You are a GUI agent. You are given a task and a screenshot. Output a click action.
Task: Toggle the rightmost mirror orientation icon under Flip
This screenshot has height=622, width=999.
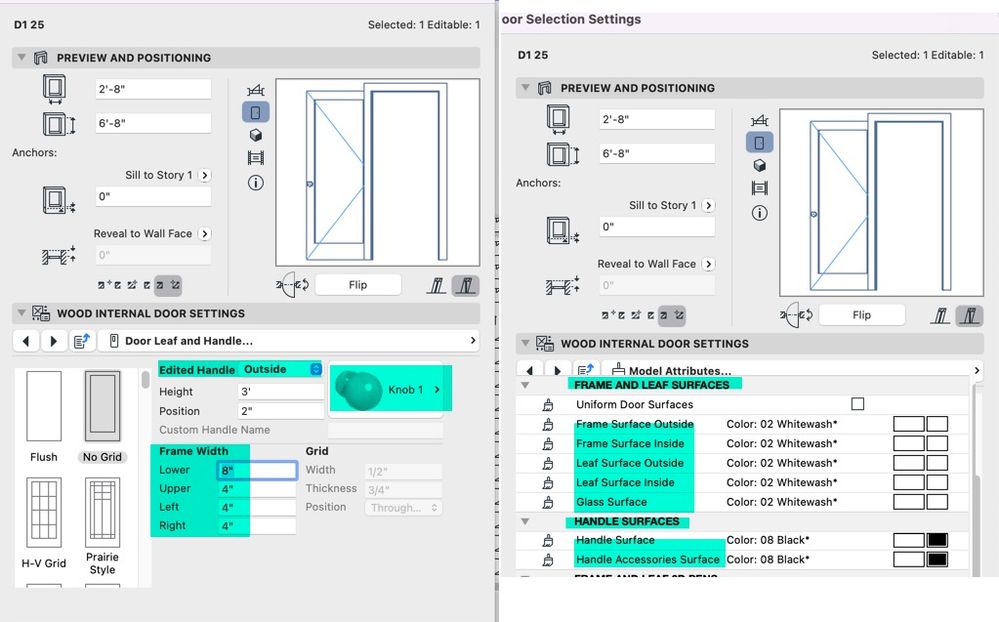[466, 285]
